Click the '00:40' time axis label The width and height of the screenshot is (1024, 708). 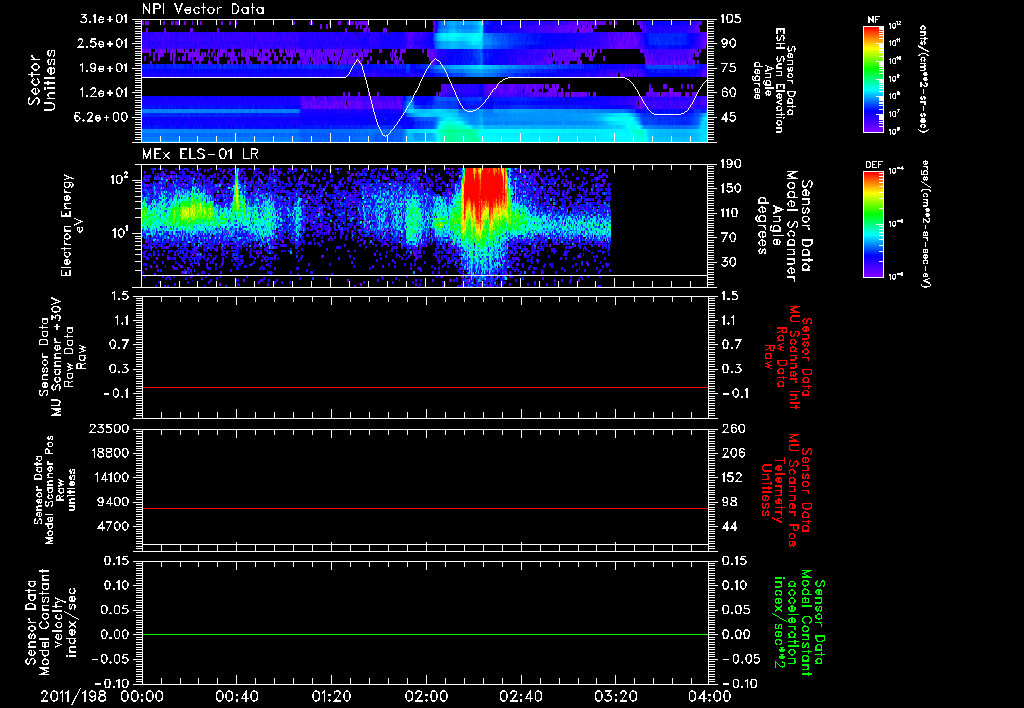pyautogui.click(x=236, y=696)
